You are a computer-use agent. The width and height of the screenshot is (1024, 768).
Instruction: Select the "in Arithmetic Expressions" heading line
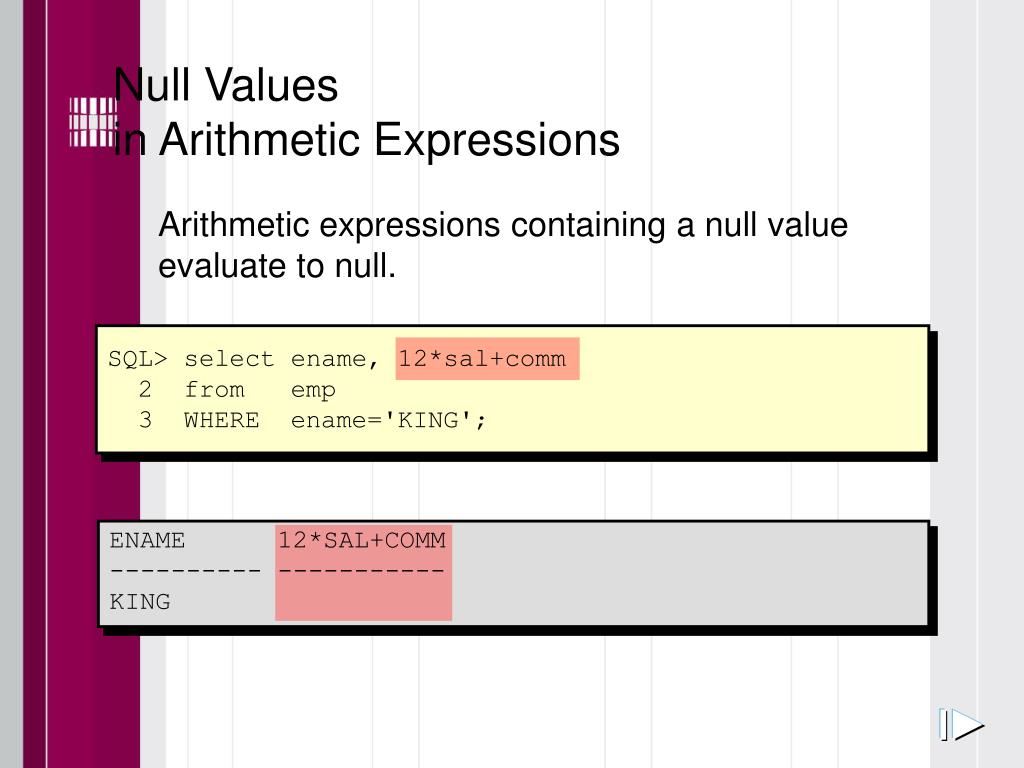point(367,140)
